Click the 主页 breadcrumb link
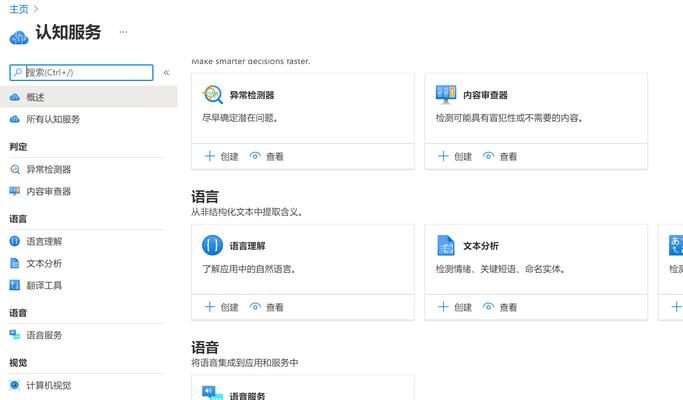683x400 pixels. point(19,9)
